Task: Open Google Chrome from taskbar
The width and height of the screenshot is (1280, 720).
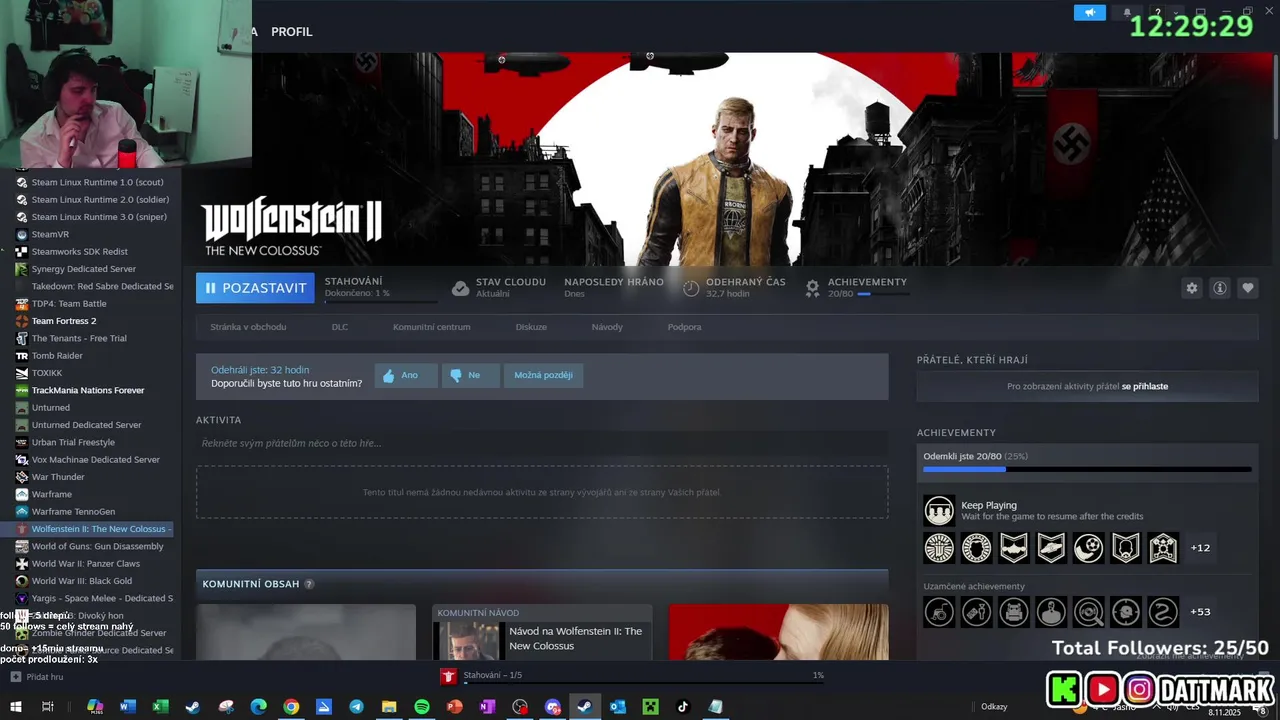Action: tap(291, 707)
